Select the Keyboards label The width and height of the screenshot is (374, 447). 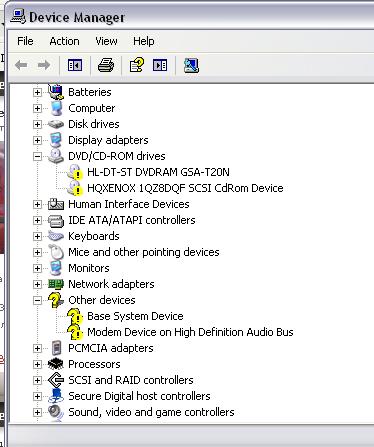coord(94,236)
